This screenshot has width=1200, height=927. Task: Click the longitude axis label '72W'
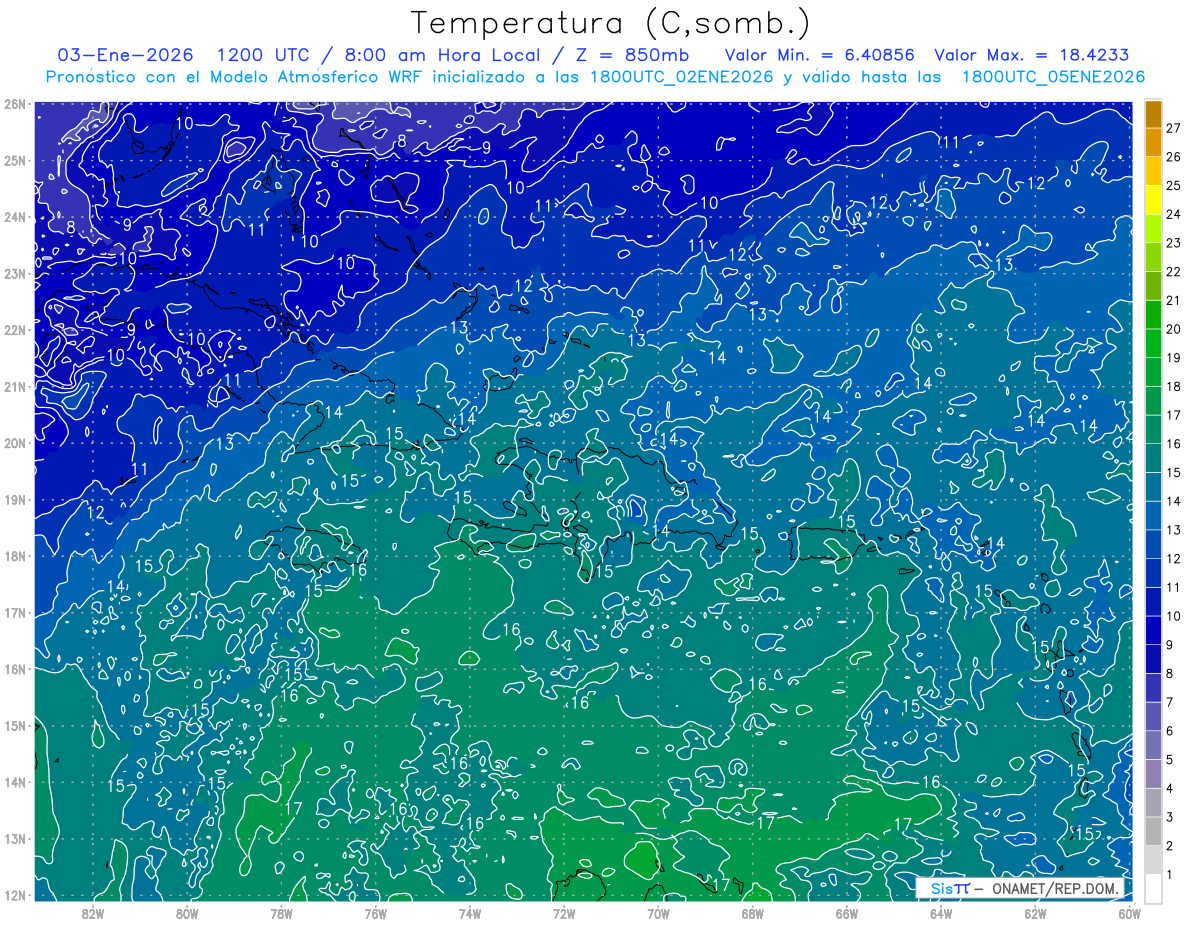564,913
